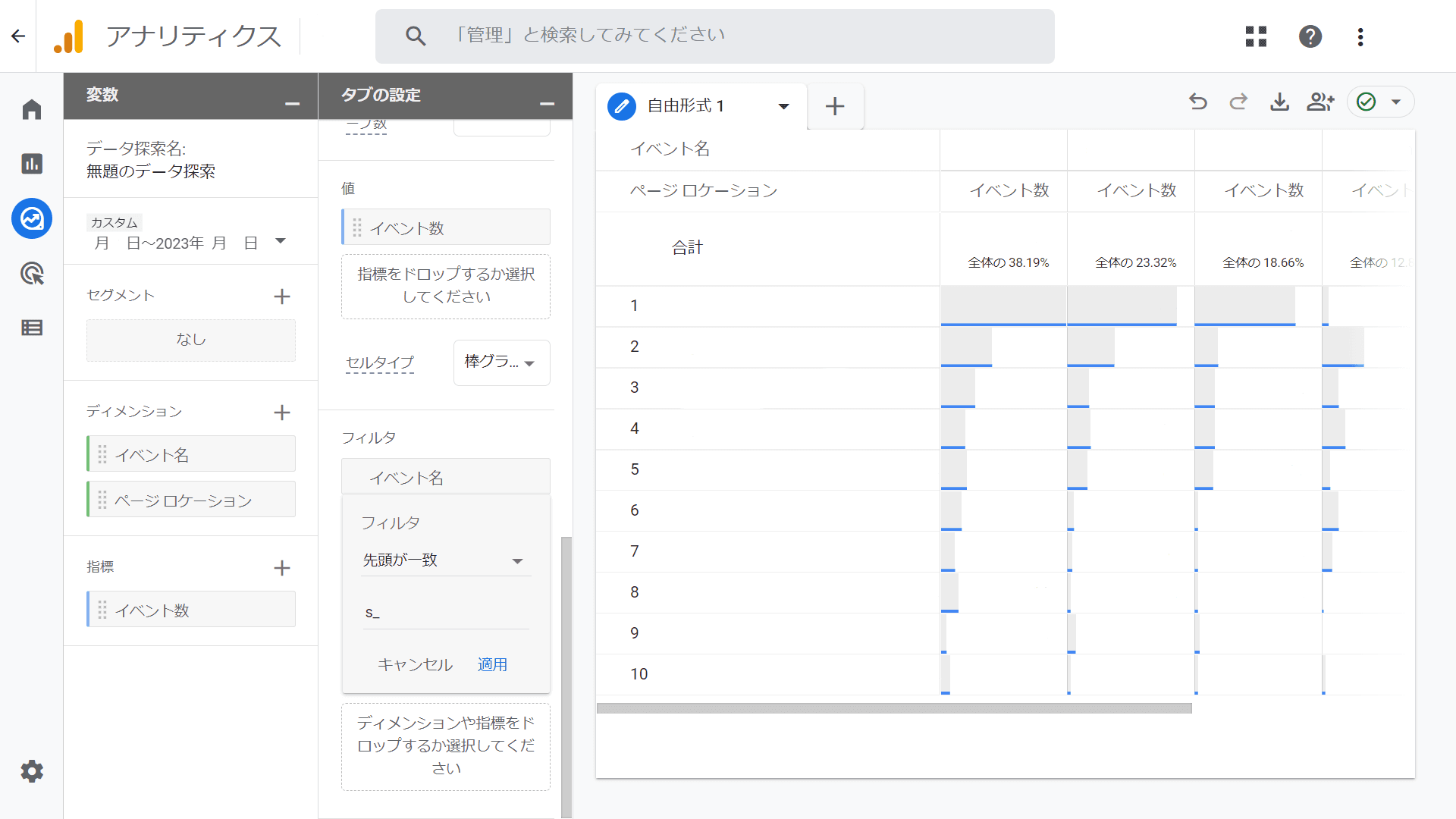This screenshot has width=1456, height=819.
Task: Click the horizontal scrollbar under table
Action: coord(894,708)
